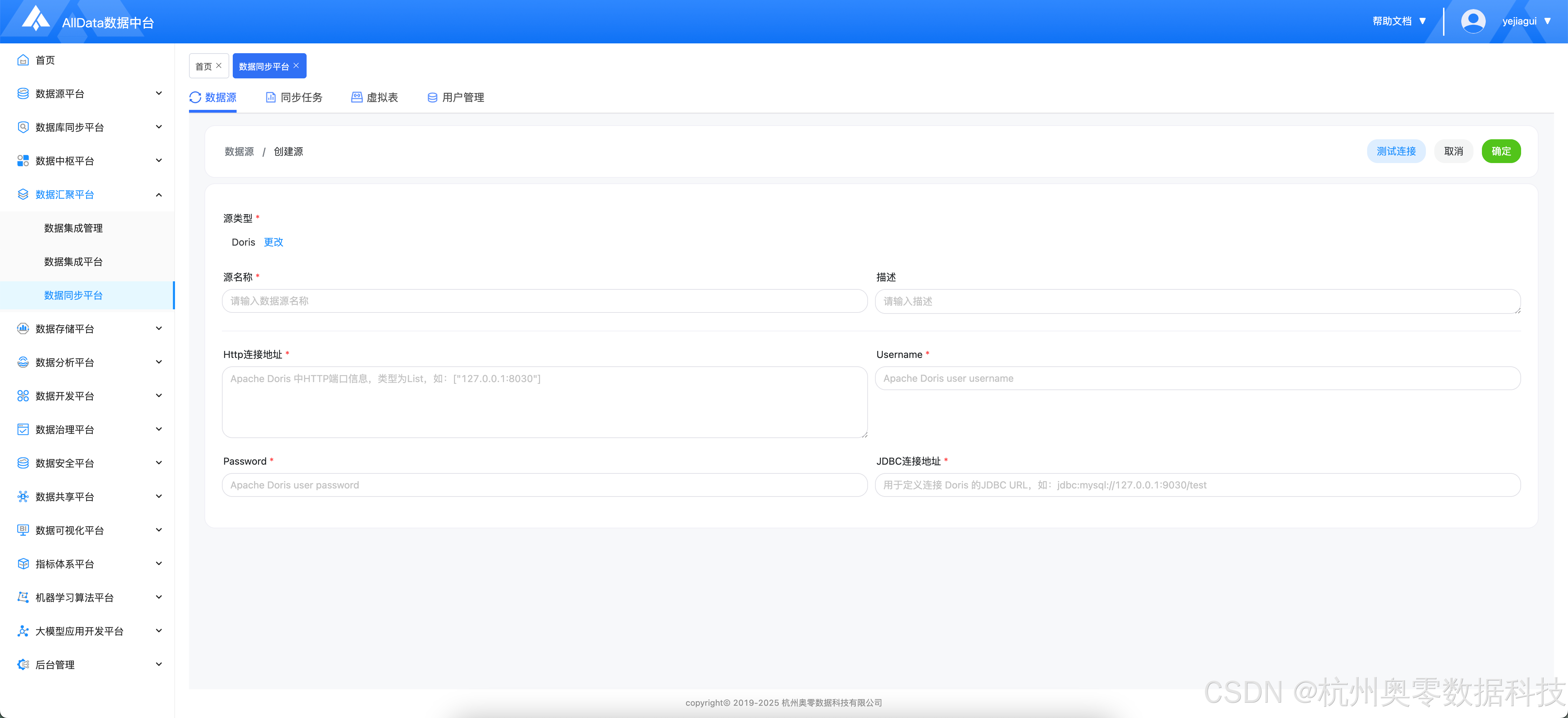Open the 帮助文档 dropdown
This screenshot has width=1568, height=718.
tap(1399, 21)
